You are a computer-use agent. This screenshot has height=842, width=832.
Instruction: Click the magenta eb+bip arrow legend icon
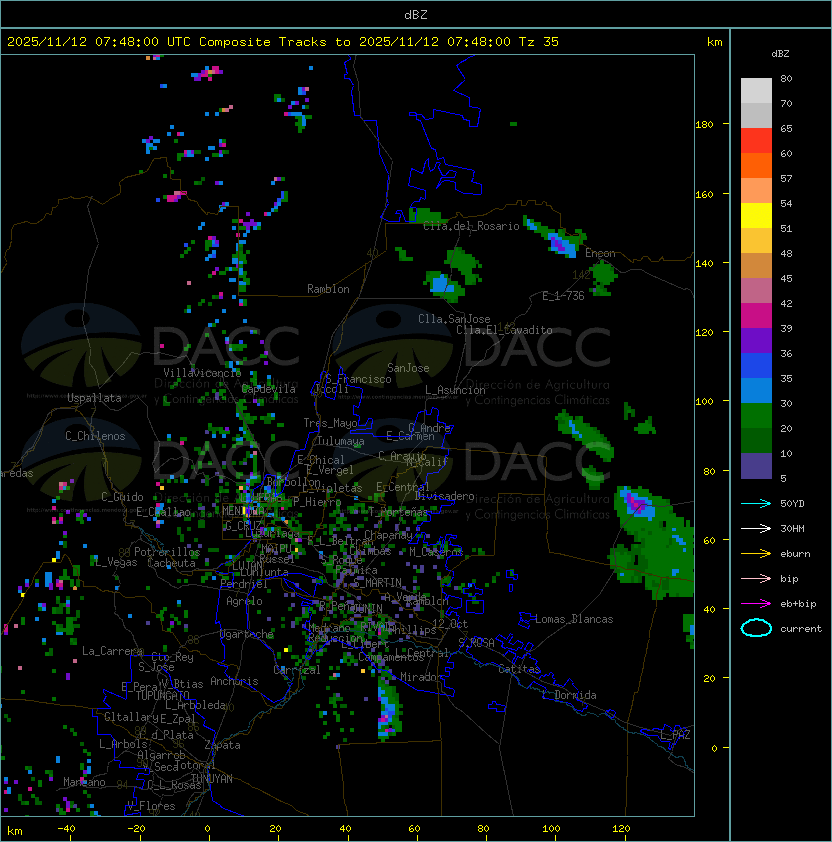(x=756, y=604)
